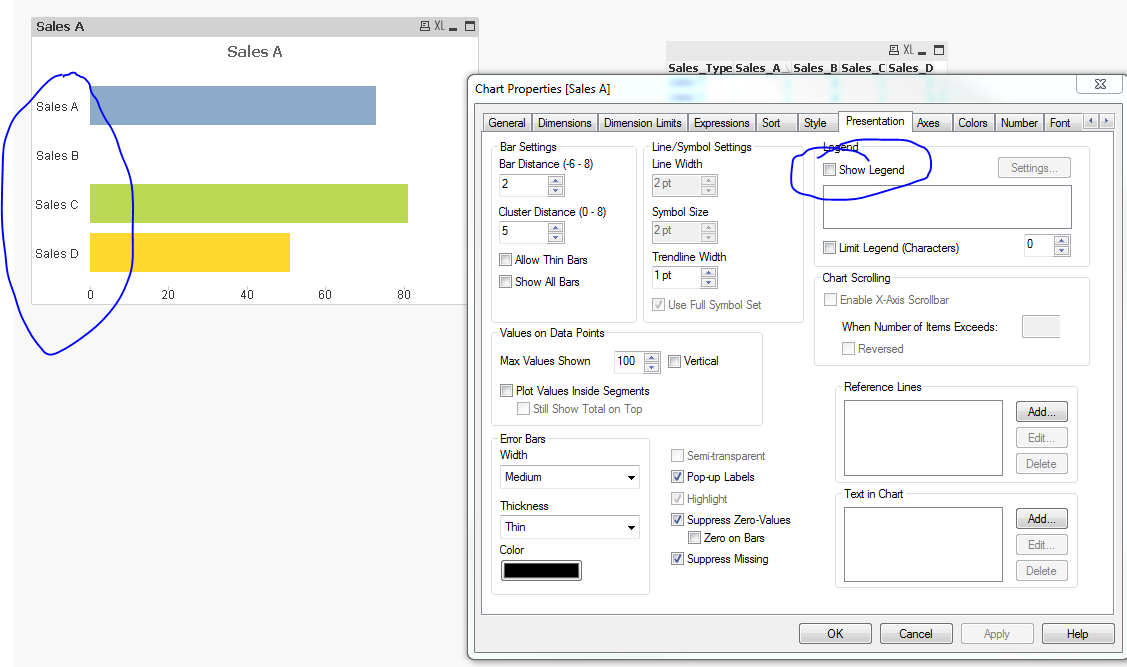Increase Bar Distance with the up arrow

tap(556, 180)
